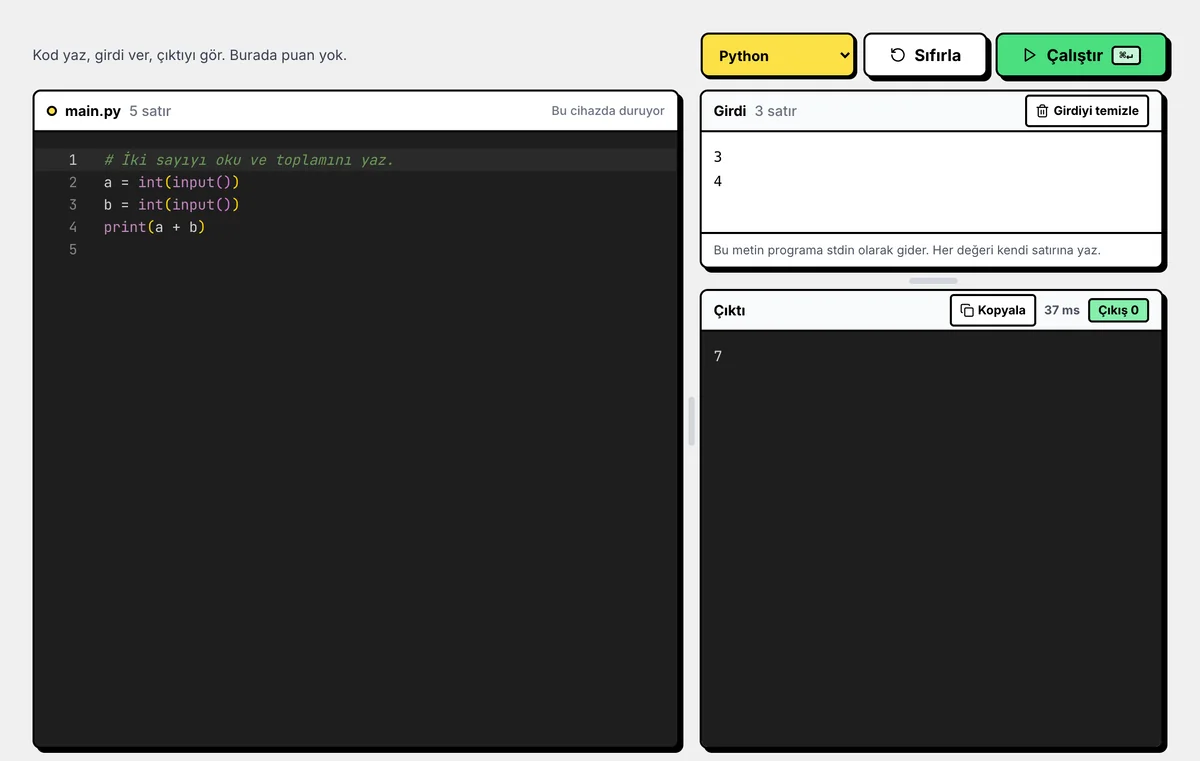Click the "5 satır" line count label
Screen dimensions: 1200x761
150,111
